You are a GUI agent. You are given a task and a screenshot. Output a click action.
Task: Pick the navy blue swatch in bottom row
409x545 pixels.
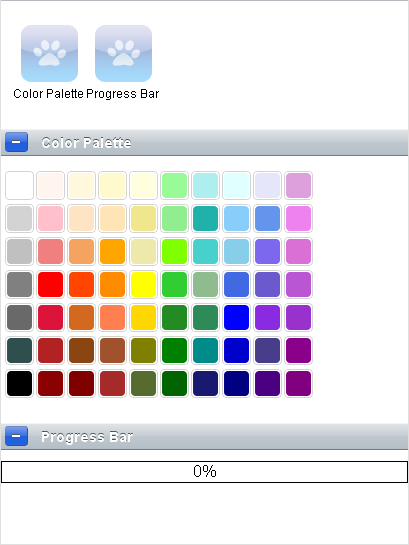pyautogui.click(x=236, y=383)
